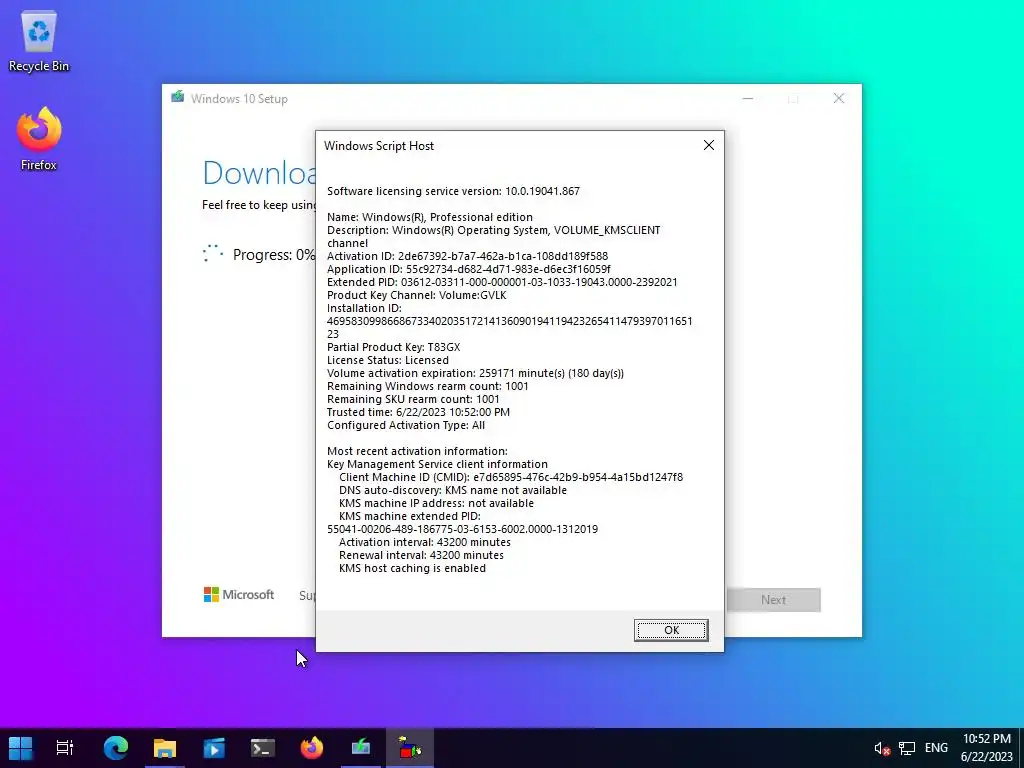Screen dimensions: 1024x768
Task: Click the Application ID line
Action: pyautogui.click(x=468, y=269)
